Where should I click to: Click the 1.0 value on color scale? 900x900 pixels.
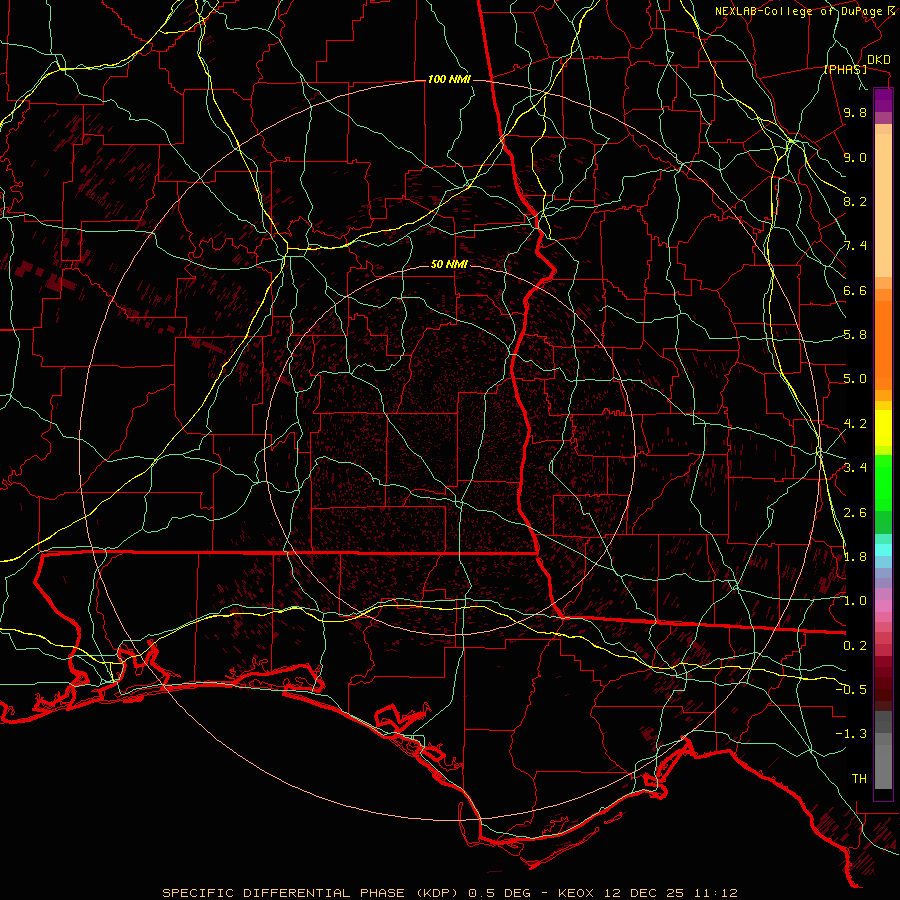point(855,601)
